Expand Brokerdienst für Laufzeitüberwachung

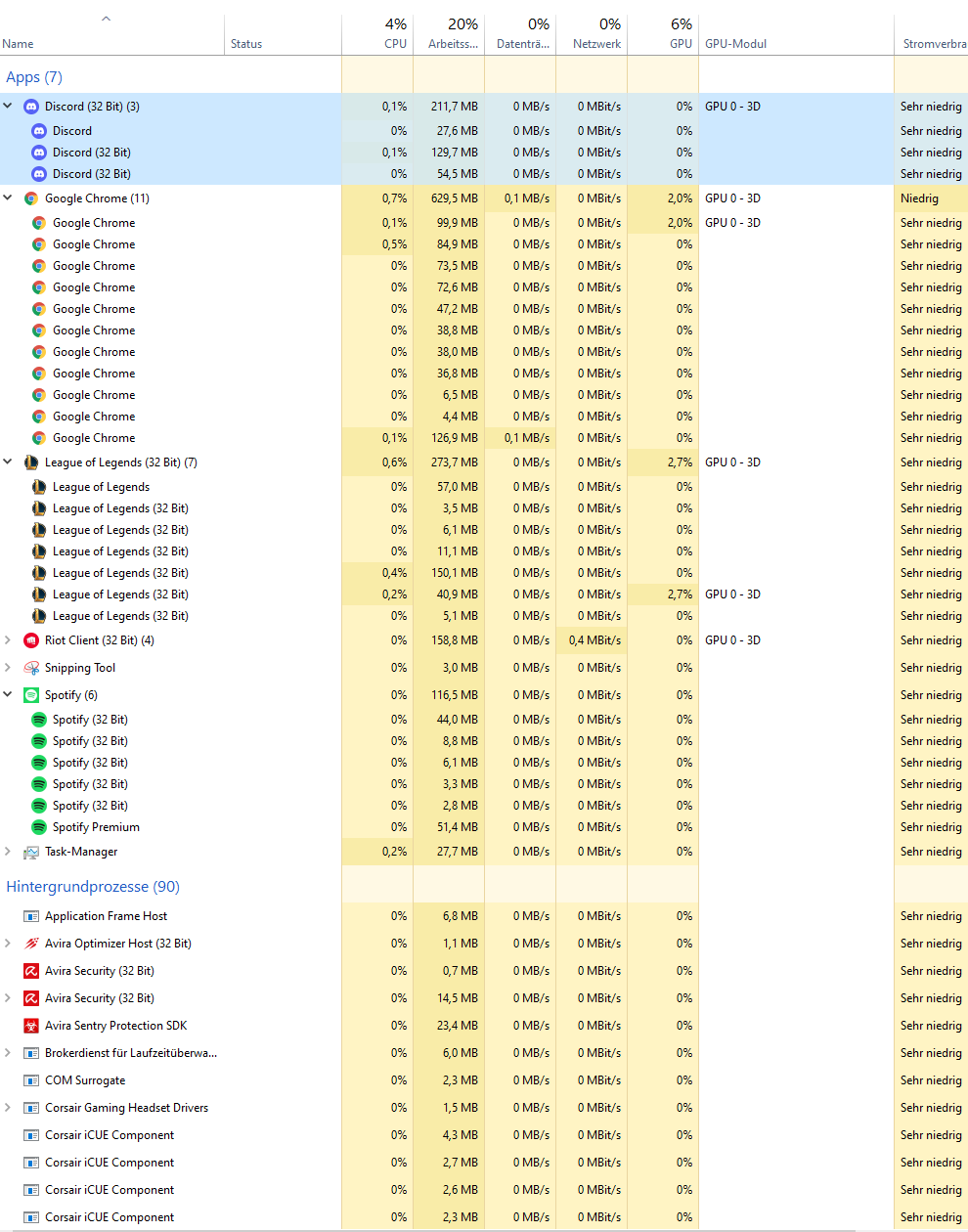tap(8, 1053)
